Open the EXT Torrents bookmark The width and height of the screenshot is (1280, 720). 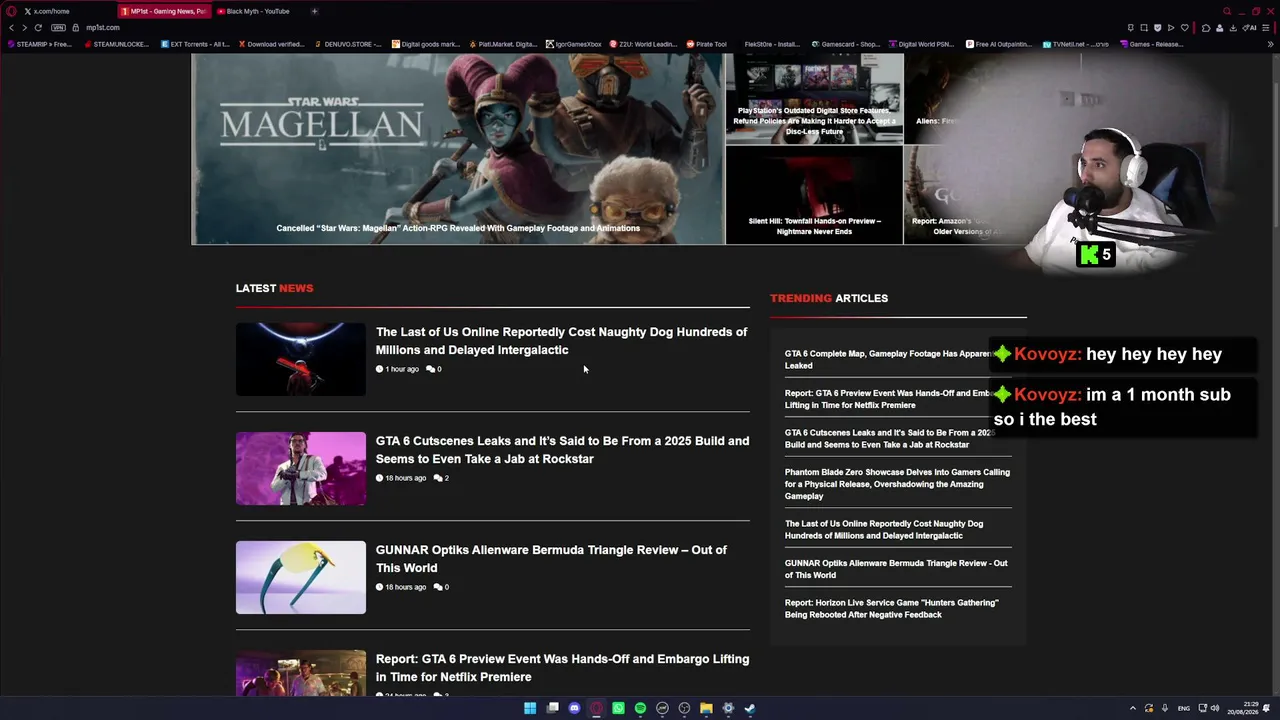(x=196, y=44)
